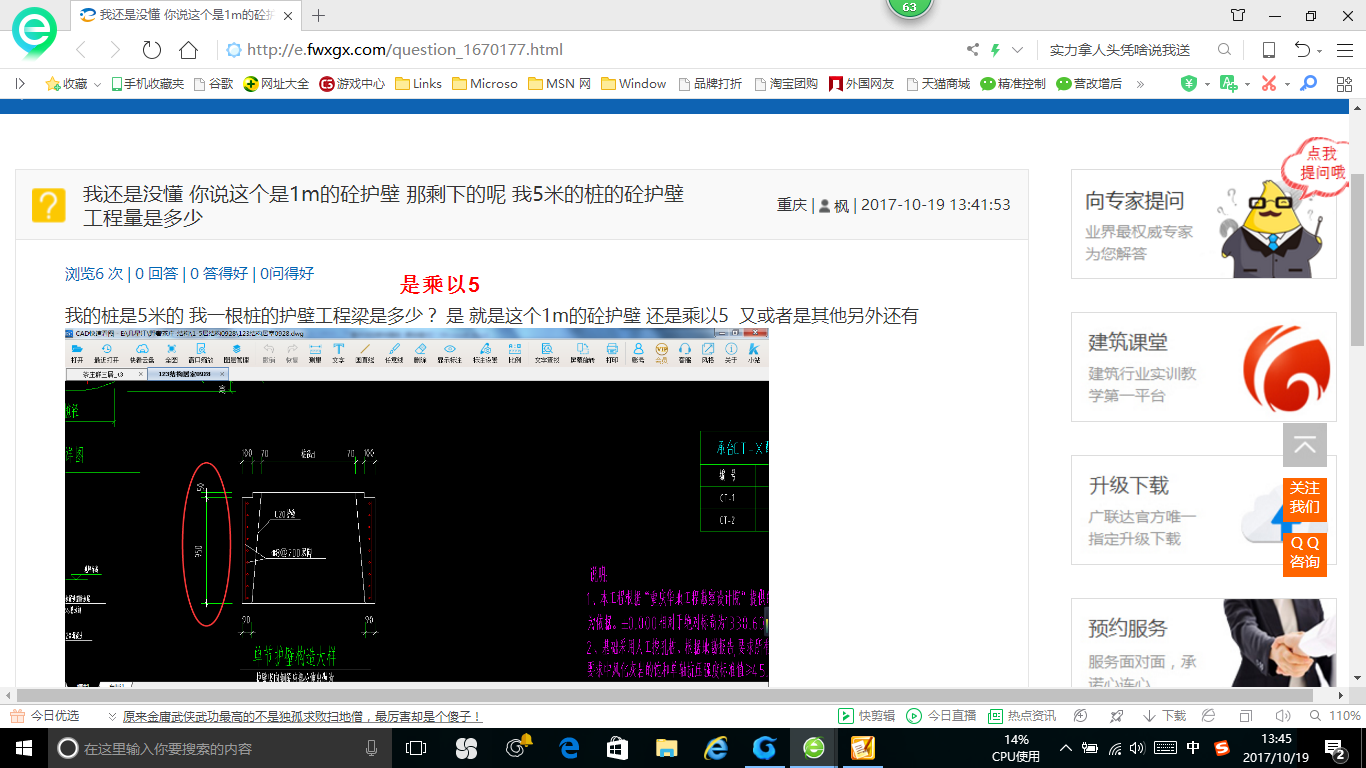Click the 向专家提问 sidebar card
Image resolution: width=1366 pixels, height=768 pixels.
[1203, 224]
